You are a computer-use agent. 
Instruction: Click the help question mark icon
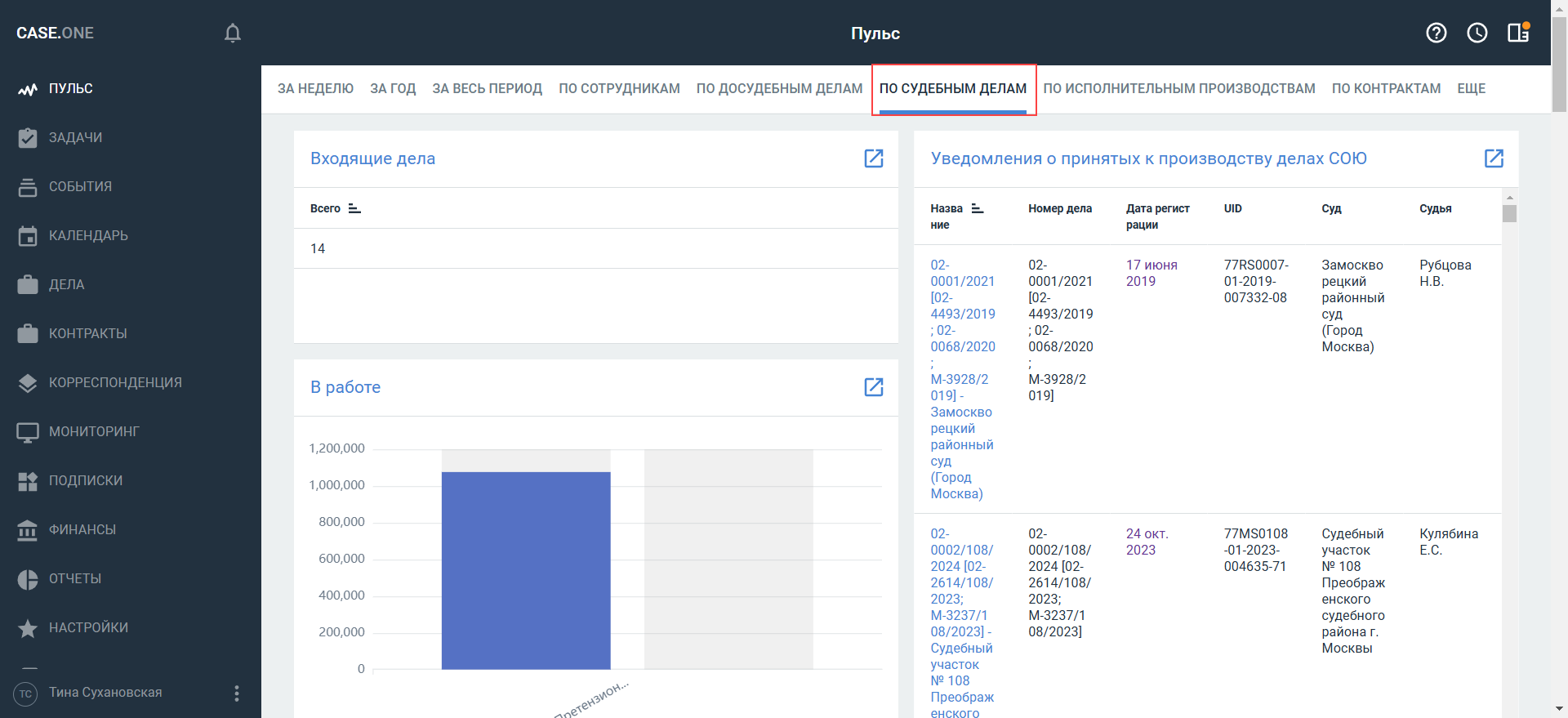(x=1437, y=33)
